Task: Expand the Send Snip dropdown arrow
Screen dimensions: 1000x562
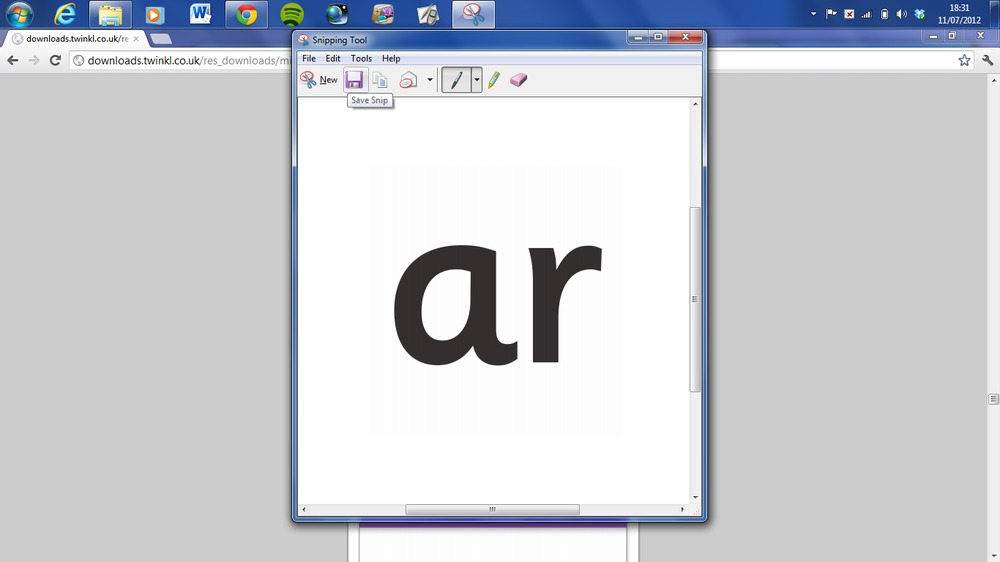Action: [429, 80]
